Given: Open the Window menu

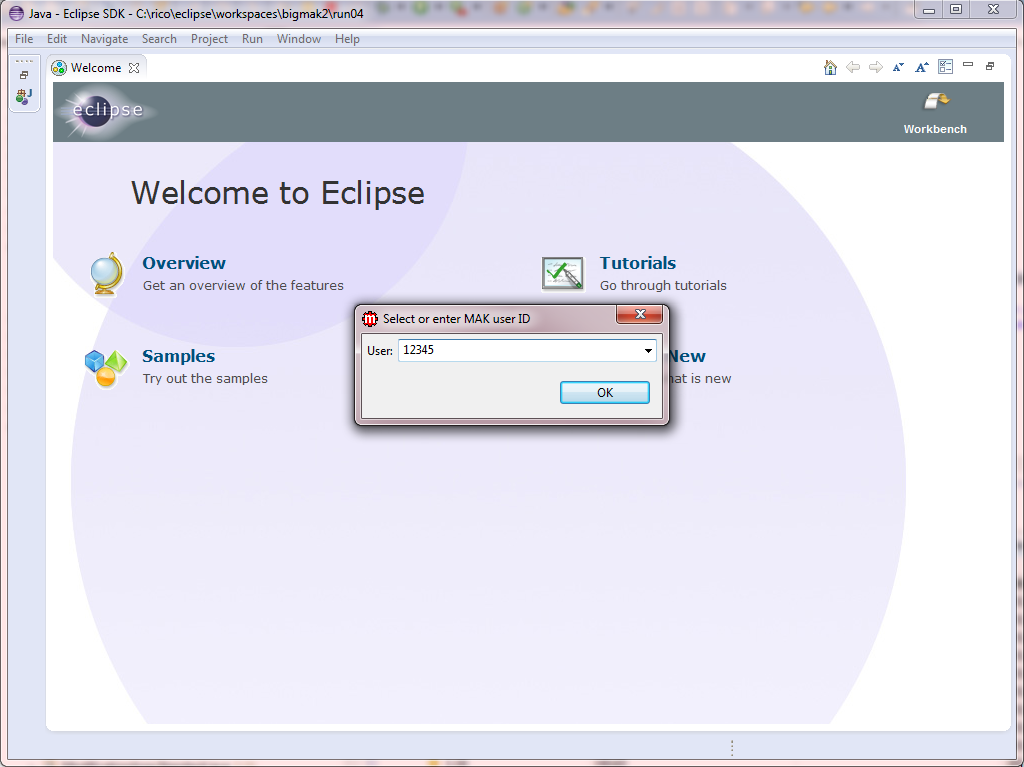Looking at the screenshot, I should coord(299,39).
